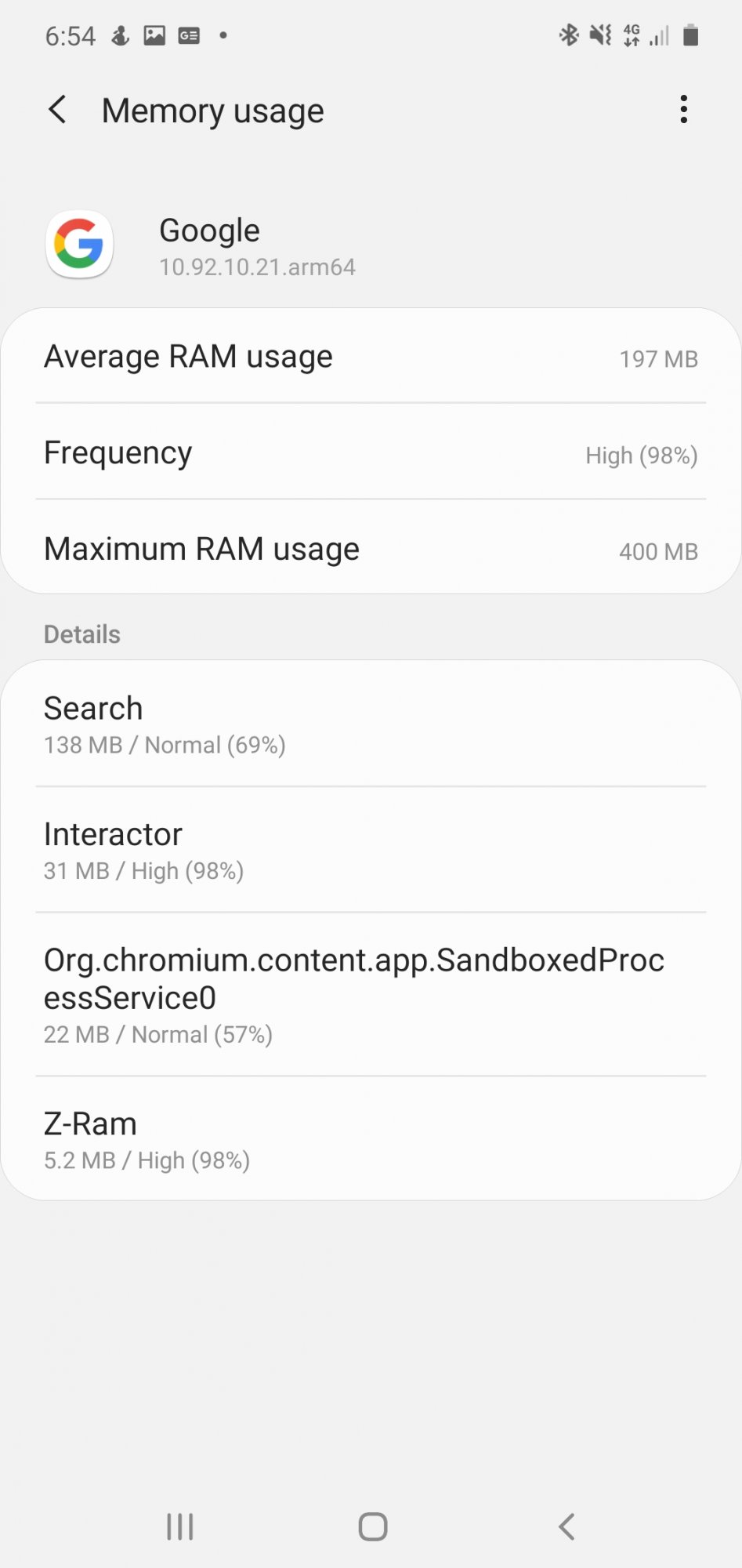Open the recent apps navigation button

(x=180, y=1526)
